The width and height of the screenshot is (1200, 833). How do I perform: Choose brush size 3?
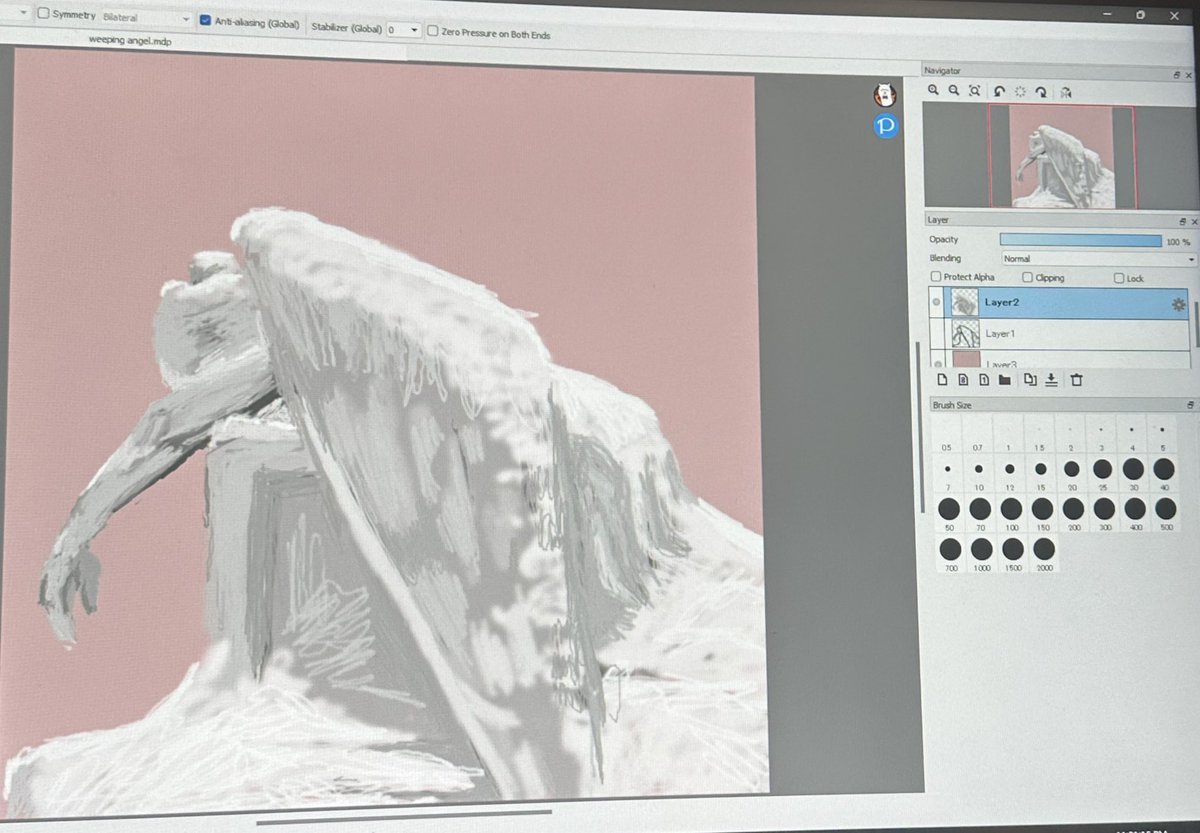(x=1101, y=433)
